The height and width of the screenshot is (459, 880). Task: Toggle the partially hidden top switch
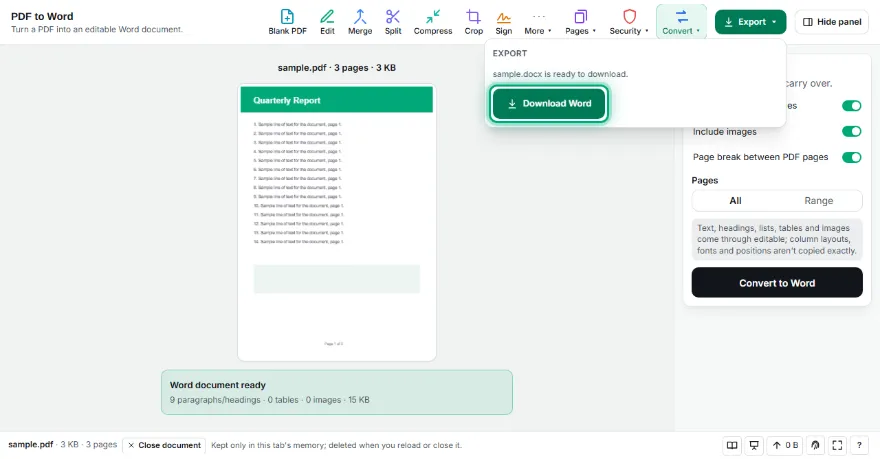(x=851, y=106)
